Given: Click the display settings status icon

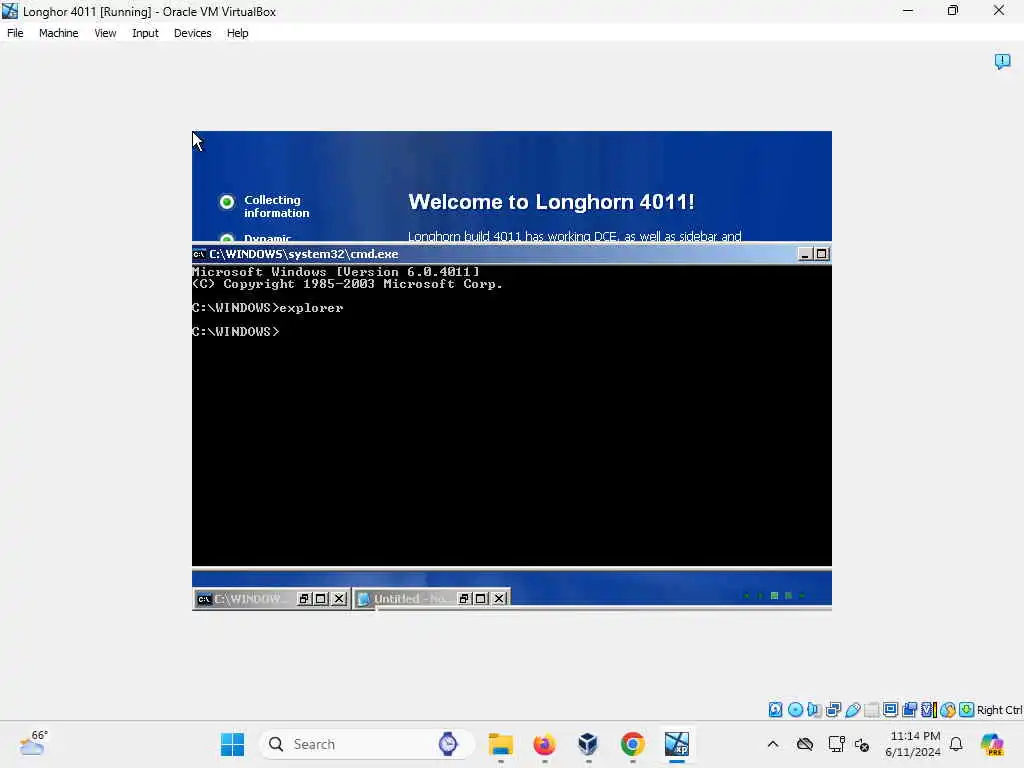Looking at the screenshot, I should 890,710.
